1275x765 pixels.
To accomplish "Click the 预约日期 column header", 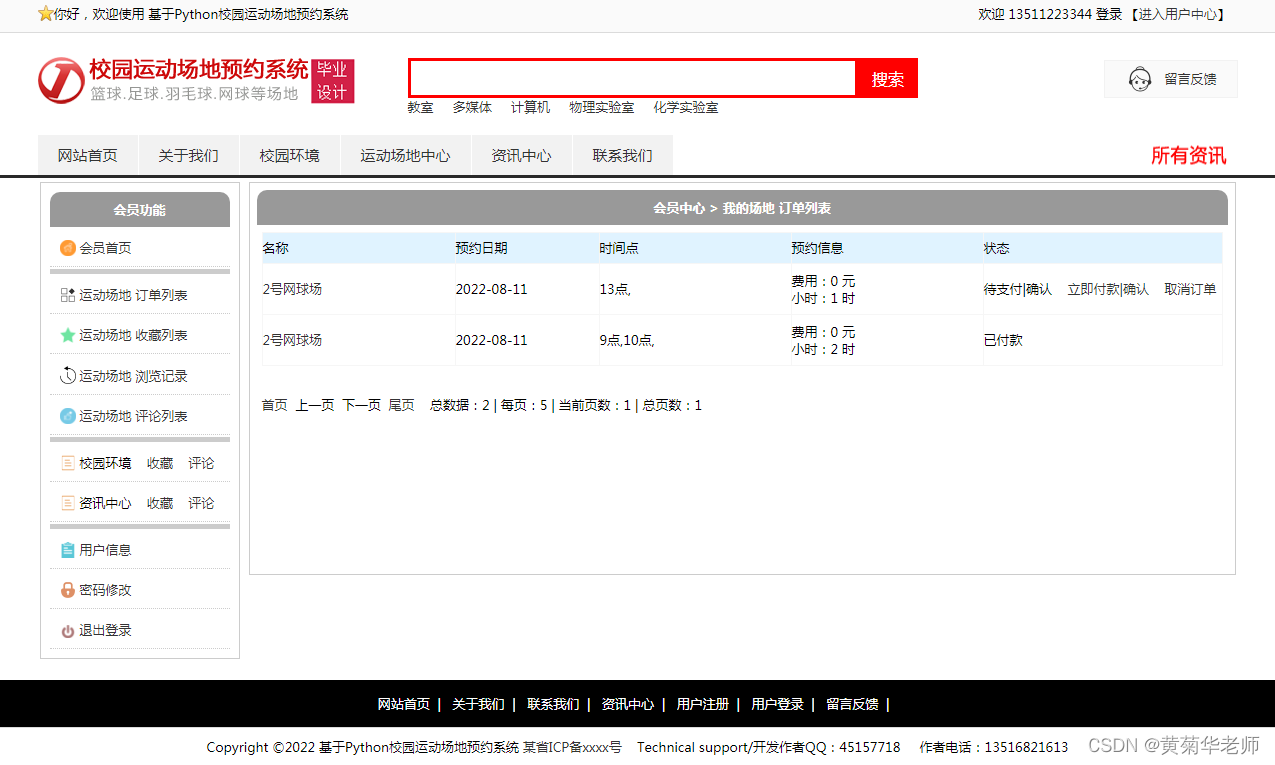I will click(x=481, y=248).
